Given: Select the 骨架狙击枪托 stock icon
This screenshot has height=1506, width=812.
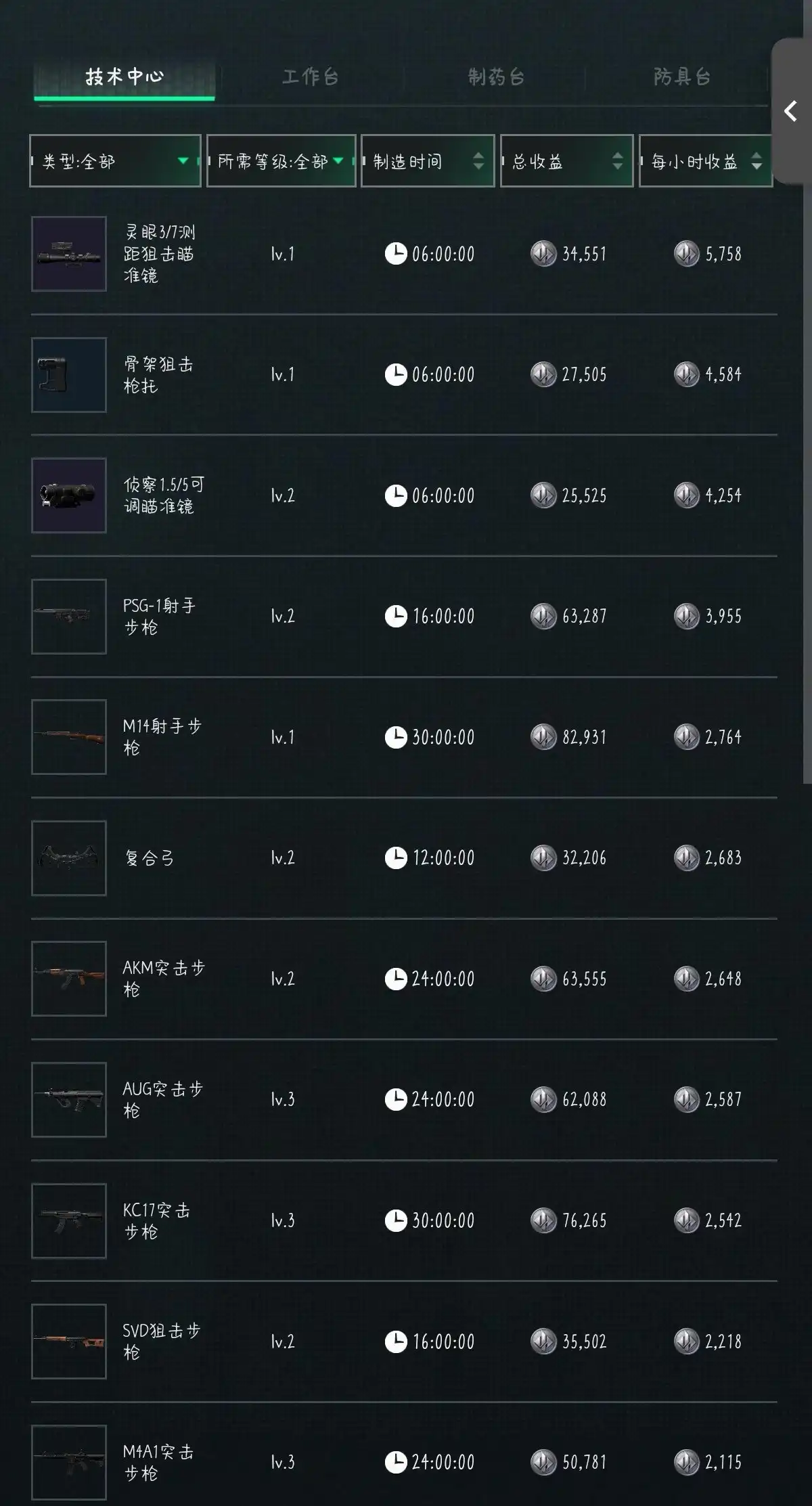Looking at the screenshot, I should [x=69, y=375].
